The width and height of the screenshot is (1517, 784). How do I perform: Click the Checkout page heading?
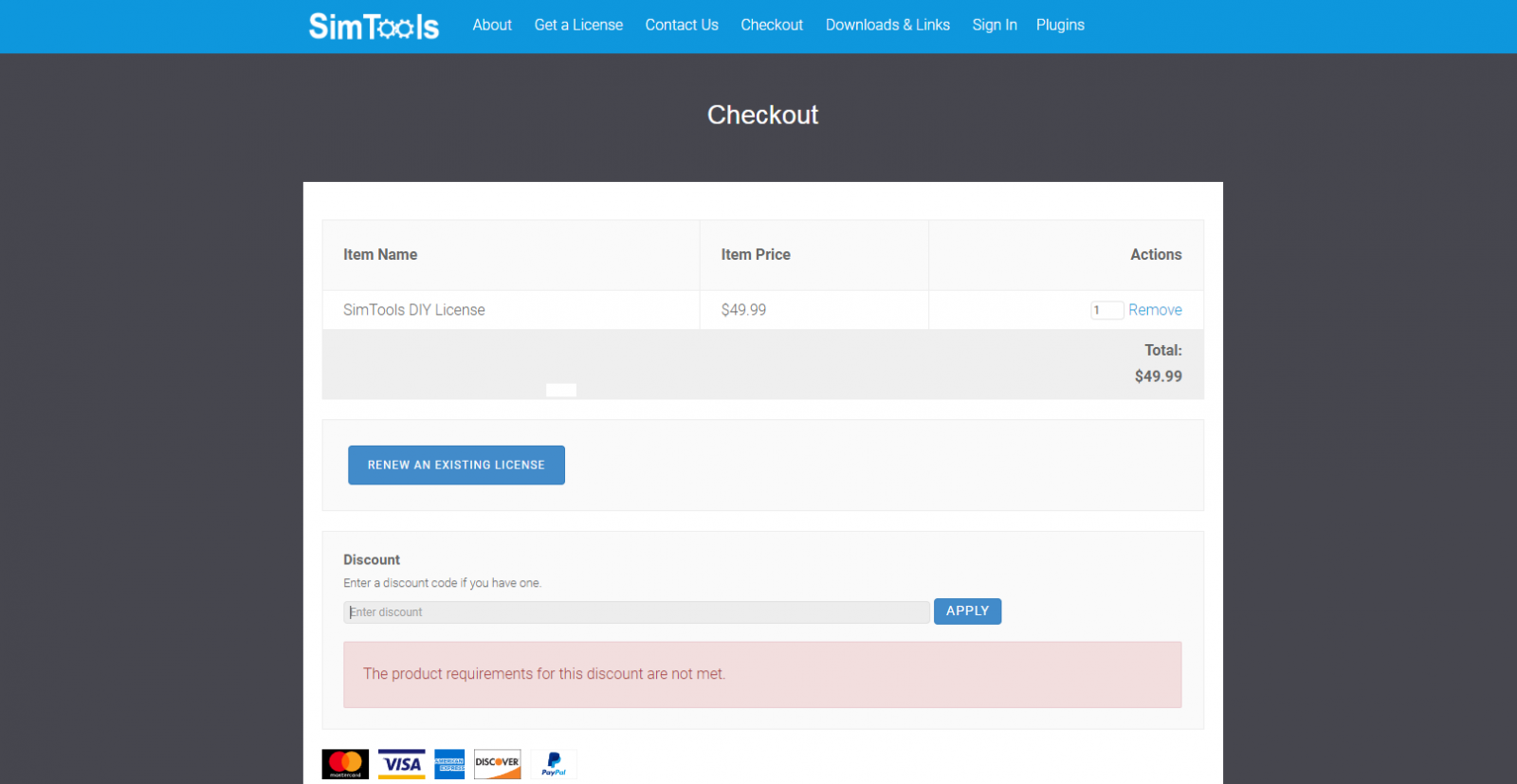tap(763, 115)
